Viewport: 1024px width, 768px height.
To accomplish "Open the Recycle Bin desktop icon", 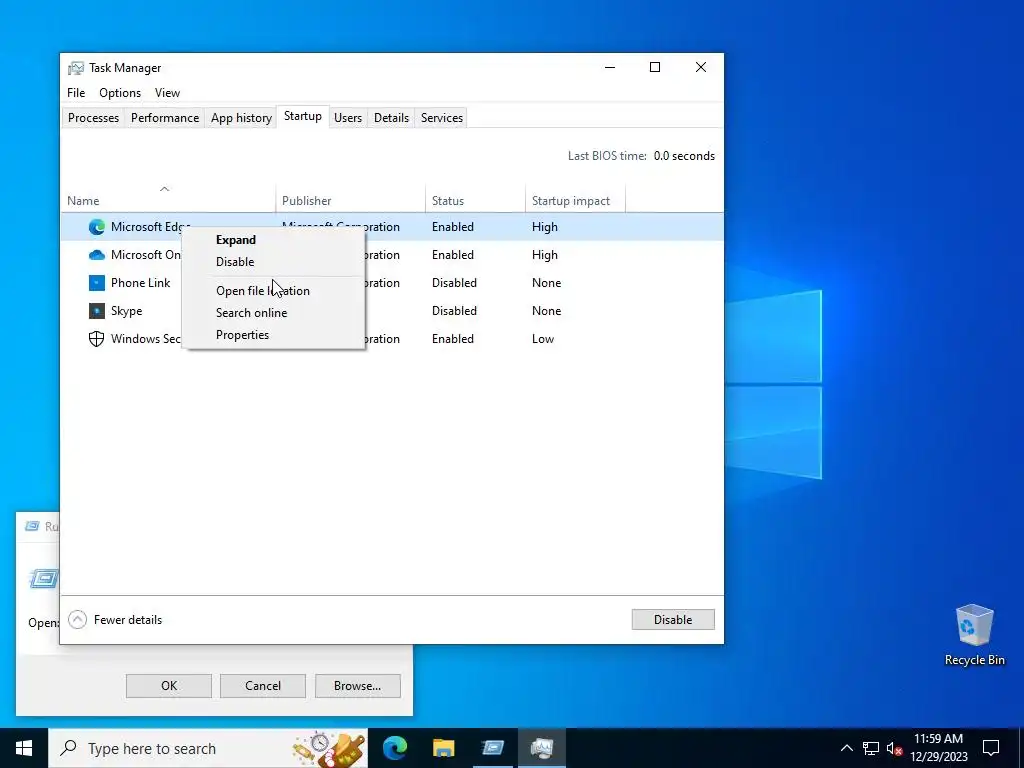I will (974, 635).
